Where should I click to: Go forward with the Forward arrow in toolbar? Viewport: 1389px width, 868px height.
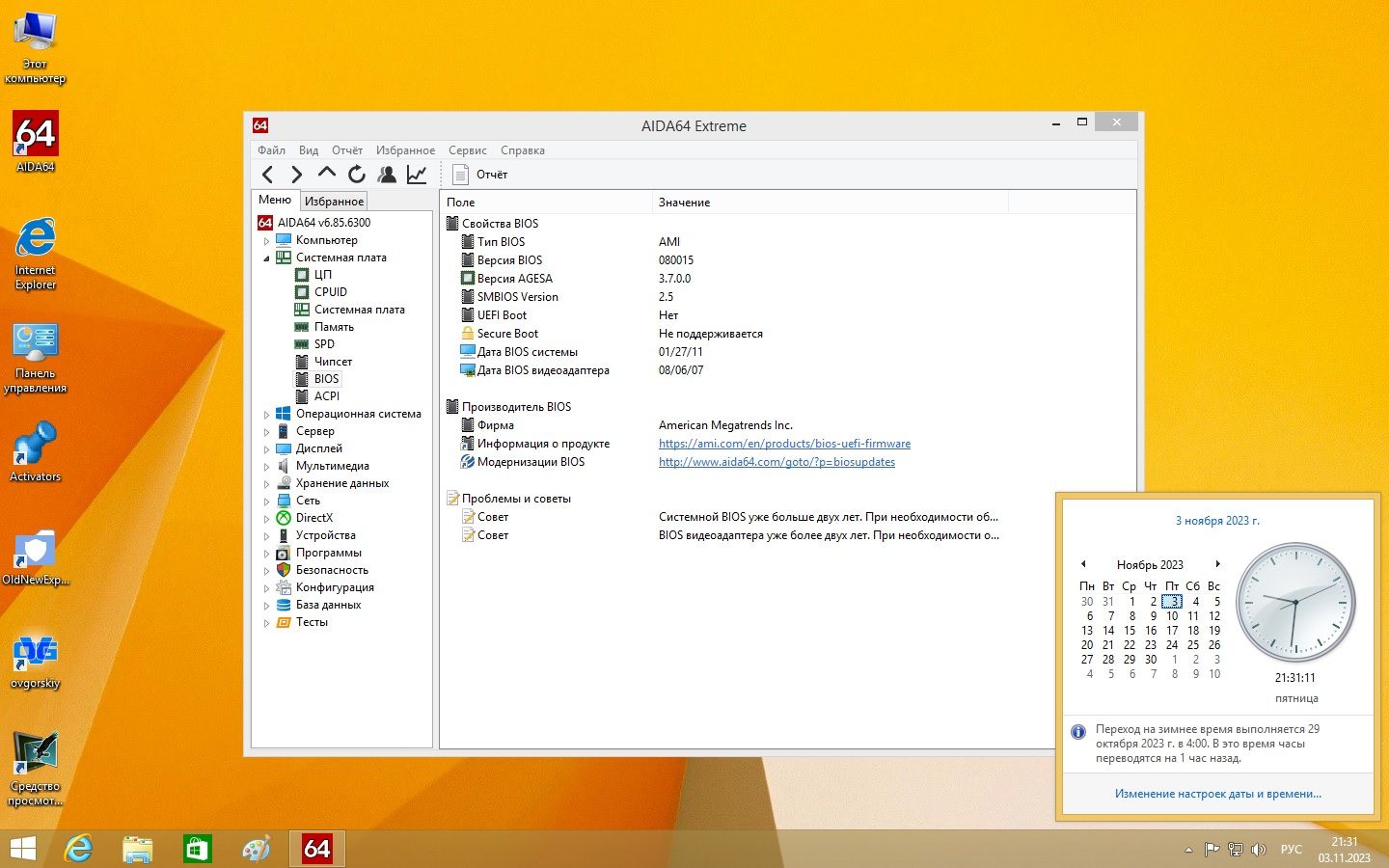pyautogui.click(x=297, y=175)
